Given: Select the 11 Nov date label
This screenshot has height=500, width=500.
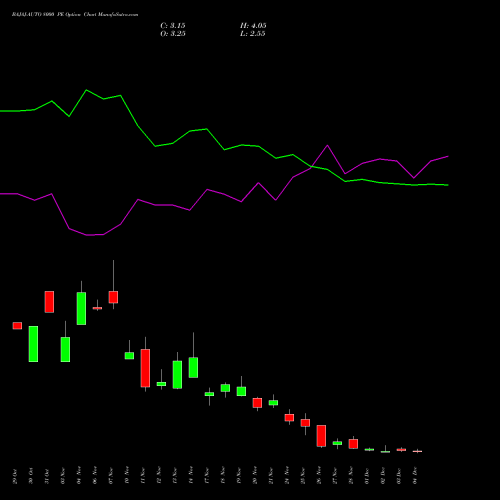Looking at the screenshot, I should tap(143, 476).
